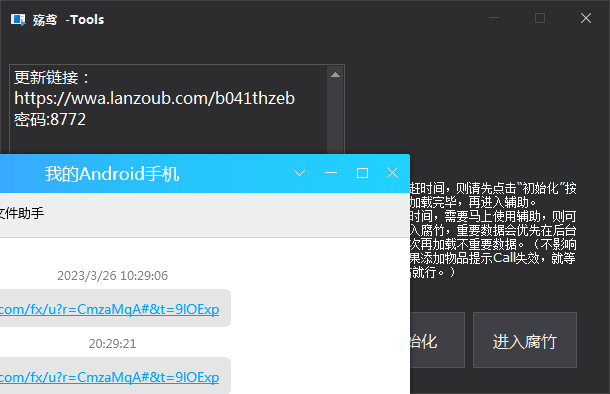Click the 文件助手 header text
The height and width of the screenshot is (394, 610).
[22, 213]
